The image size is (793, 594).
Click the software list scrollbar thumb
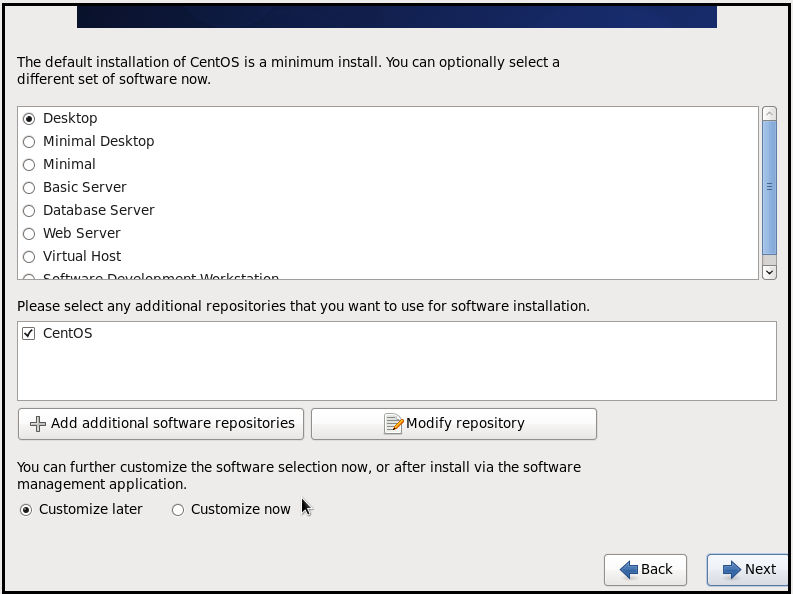(x=769, y=186)
